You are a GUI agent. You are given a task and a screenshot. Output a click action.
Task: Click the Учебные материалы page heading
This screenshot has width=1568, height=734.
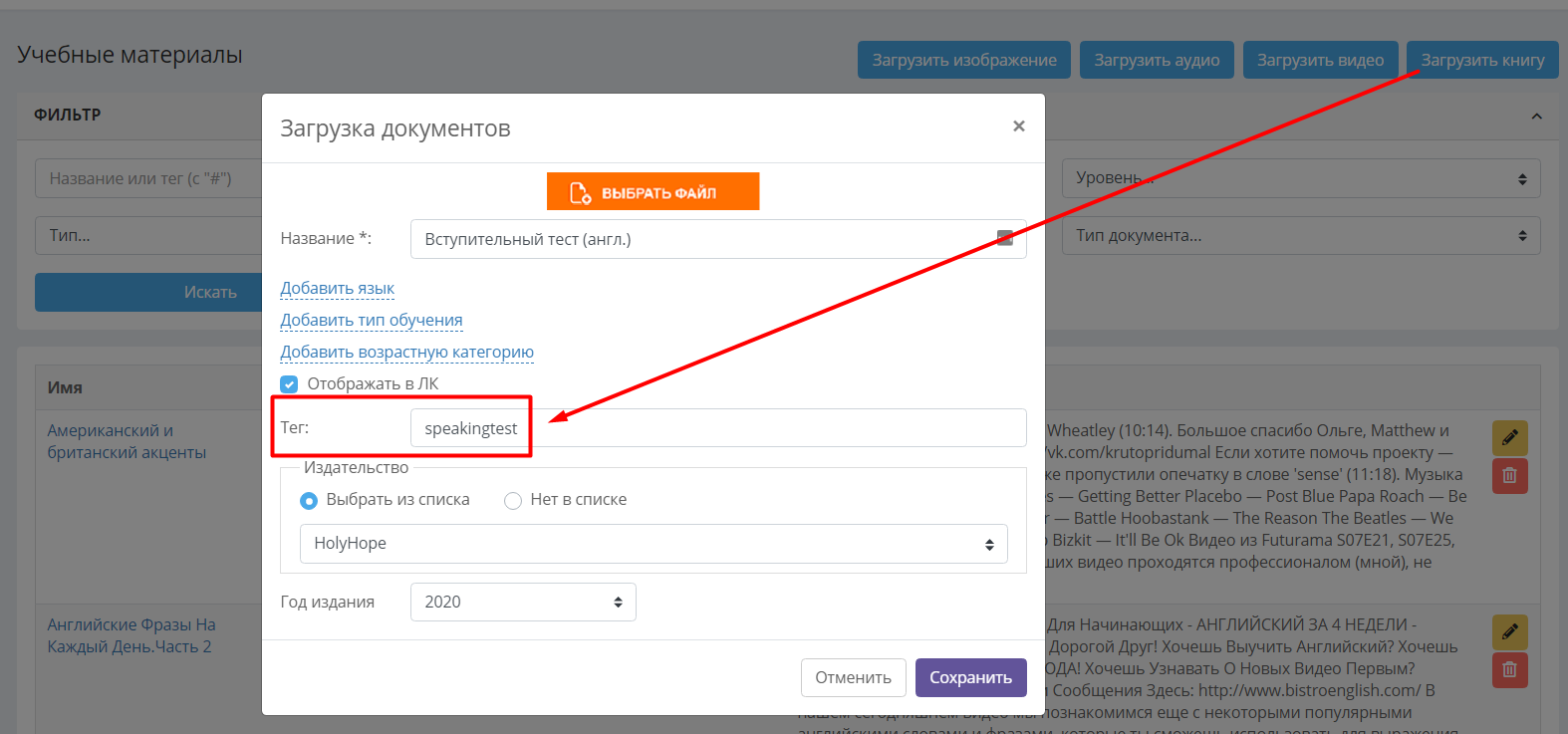[130, 55]
